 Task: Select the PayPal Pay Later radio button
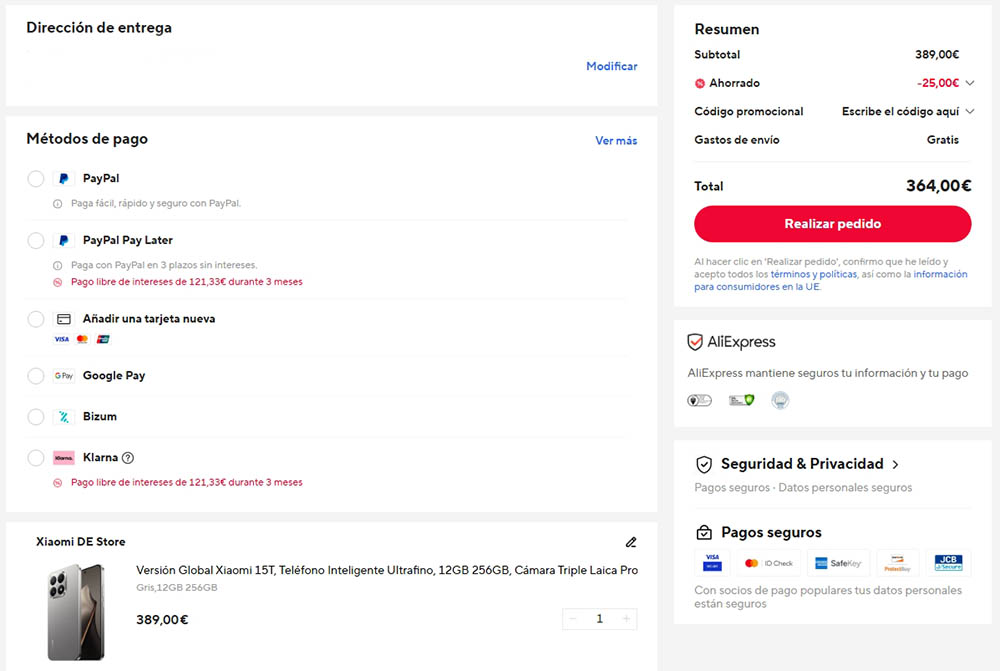36,240
